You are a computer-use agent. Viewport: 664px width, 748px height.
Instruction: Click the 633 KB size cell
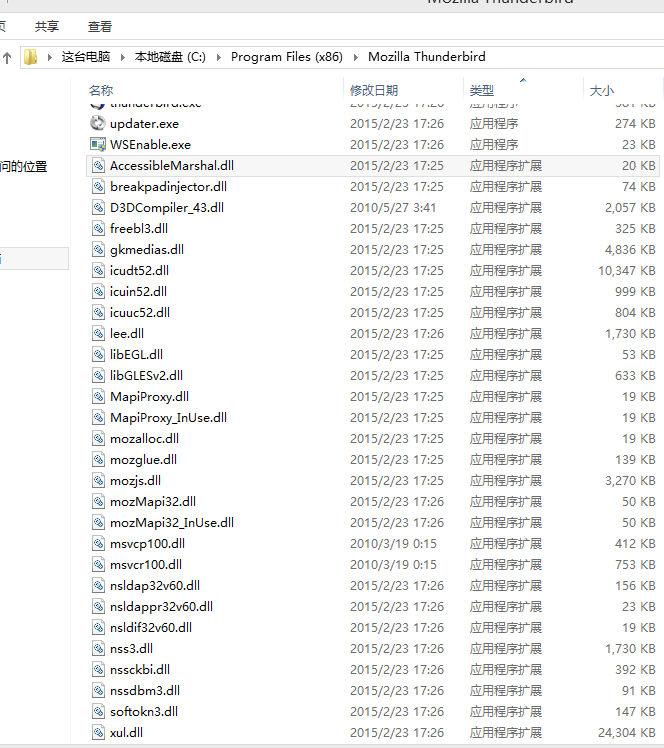(x=635, y=375)
